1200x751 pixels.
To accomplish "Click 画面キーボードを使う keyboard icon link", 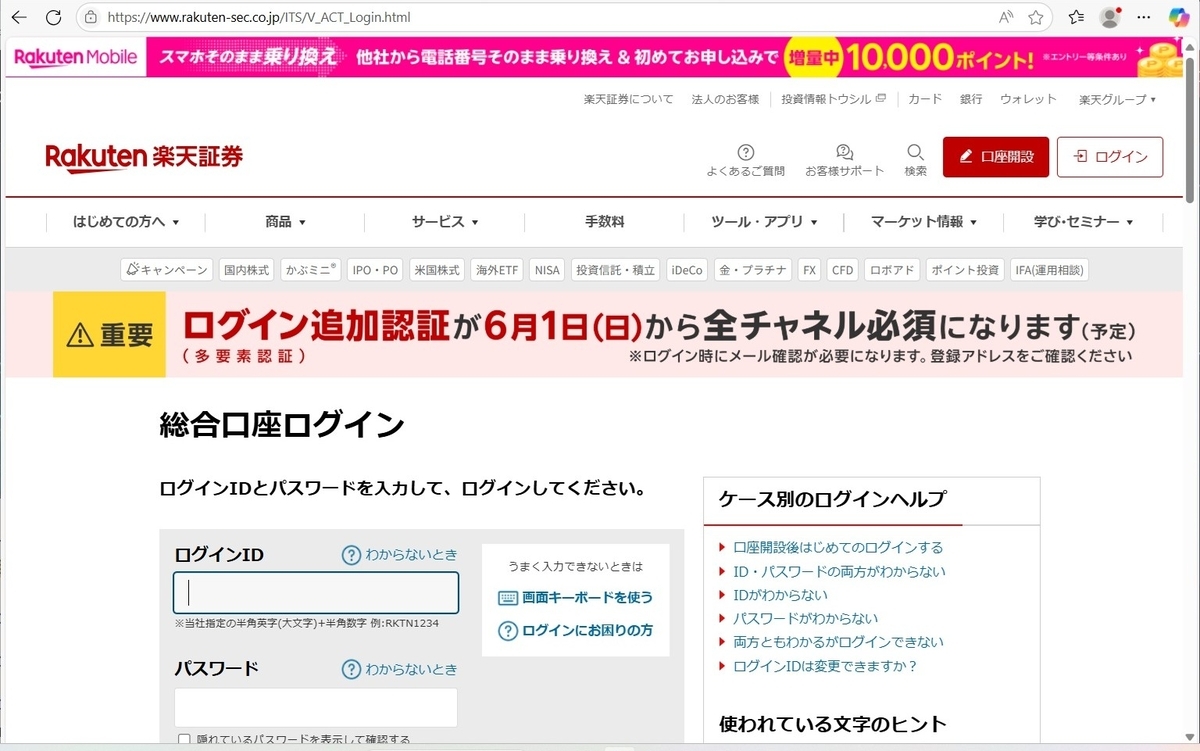I will tap(575, 598).
